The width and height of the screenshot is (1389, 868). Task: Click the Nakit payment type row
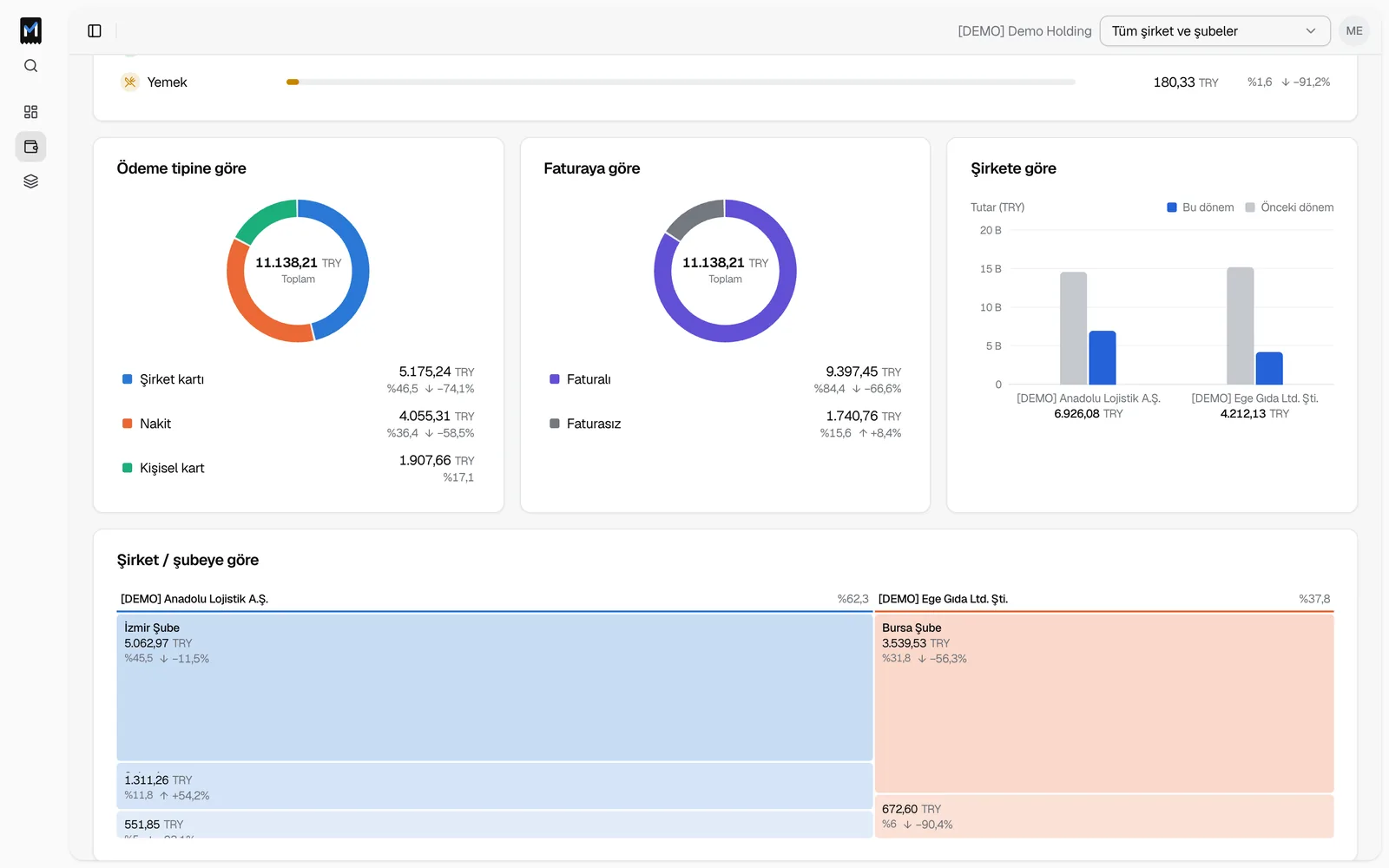pos(298,424)
